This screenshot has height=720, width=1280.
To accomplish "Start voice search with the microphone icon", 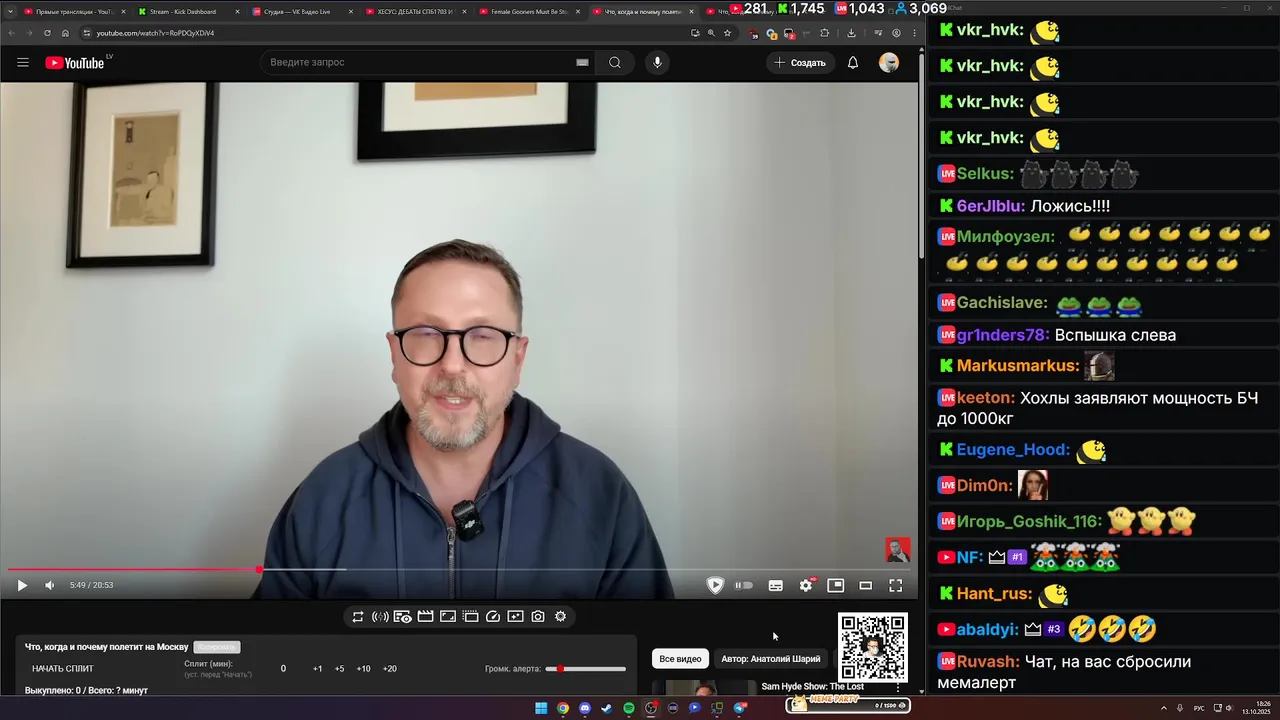I will [x=657, y=62].
